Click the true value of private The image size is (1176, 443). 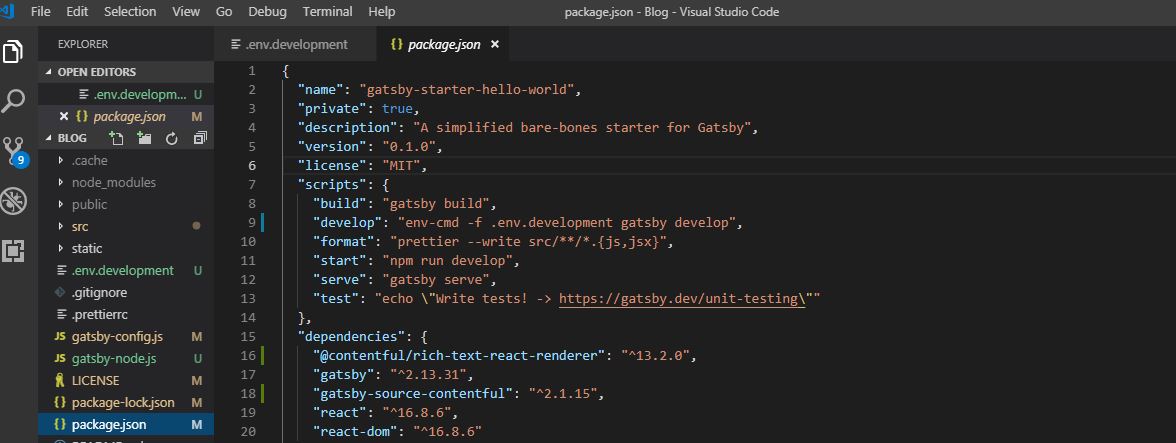click(398, 109)
